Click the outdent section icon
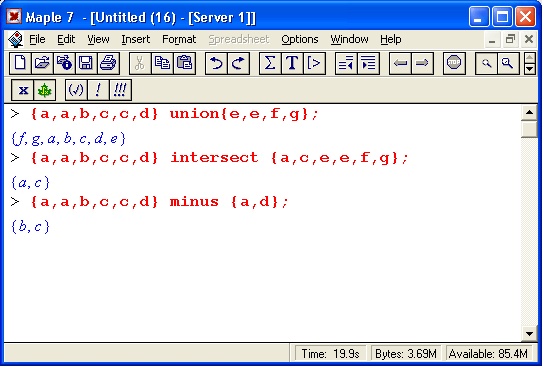Image resolution: width=542 pixels, height=366 pixels. pyautogui.click(x=346, y=63)
